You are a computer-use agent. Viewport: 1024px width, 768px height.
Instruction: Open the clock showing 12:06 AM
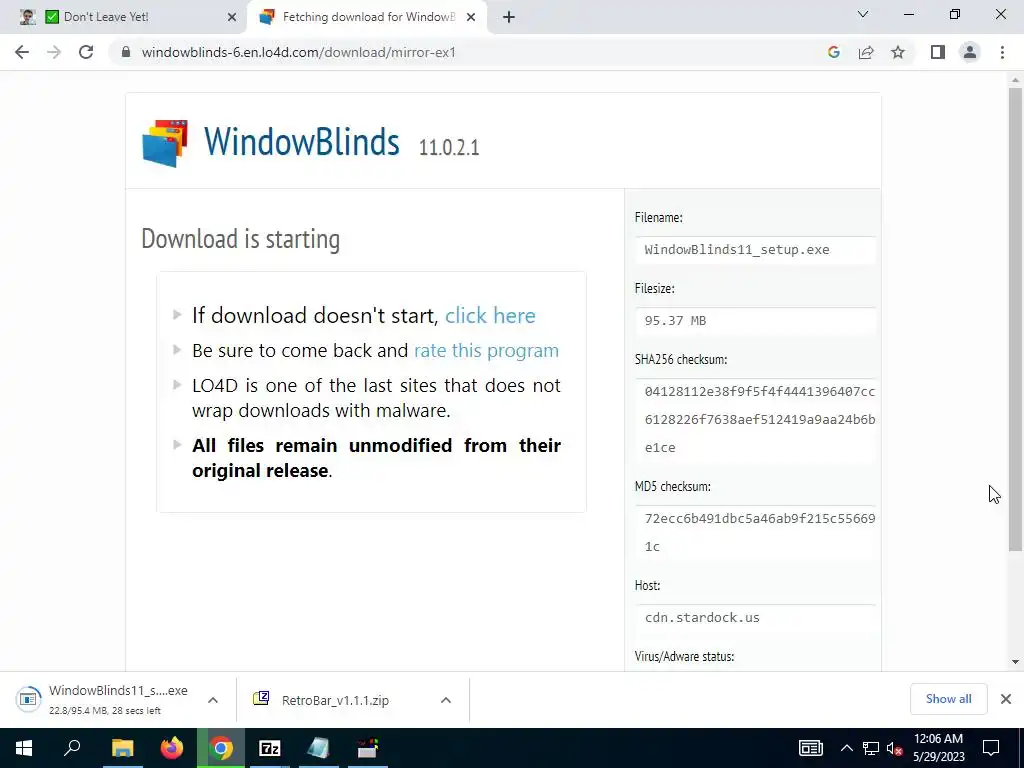[938, 748]
